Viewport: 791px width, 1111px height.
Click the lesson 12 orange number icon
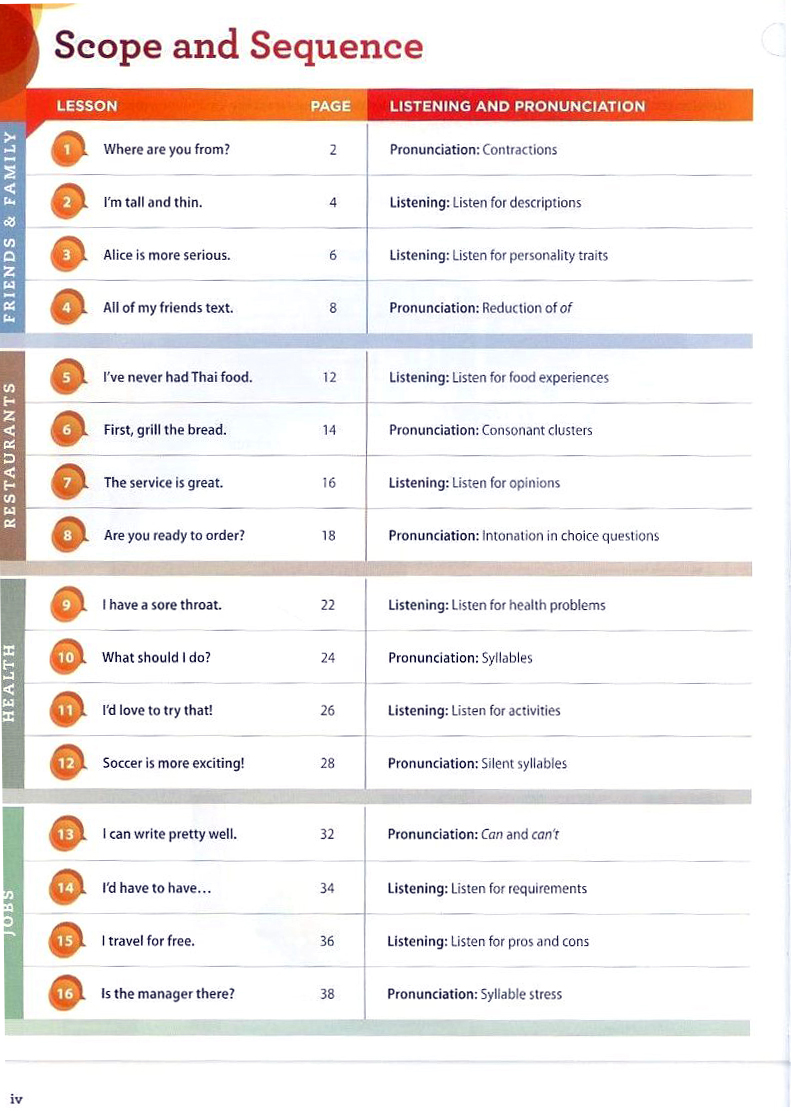tap(66, 764)
